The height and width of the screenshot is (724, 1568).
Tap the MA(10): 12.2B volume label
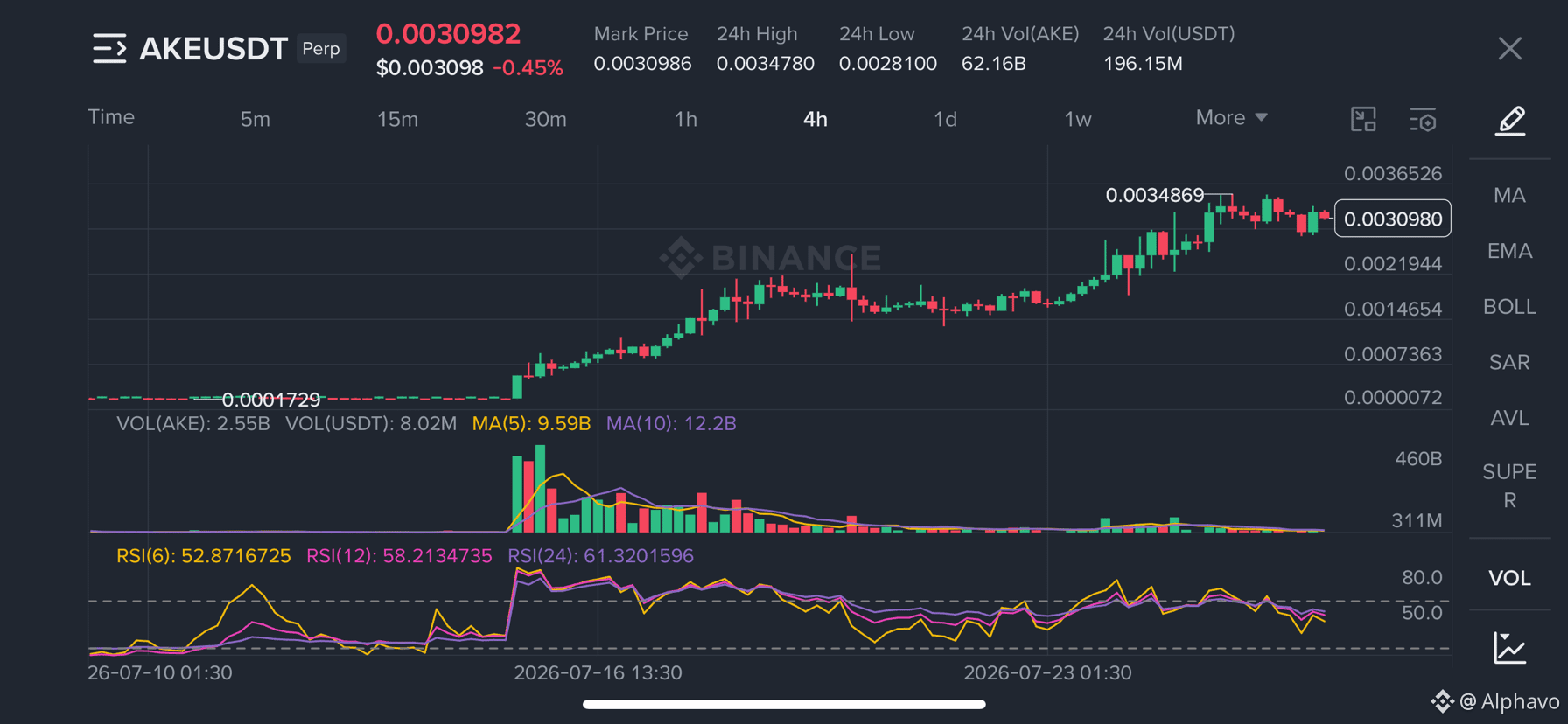point(671,423)
